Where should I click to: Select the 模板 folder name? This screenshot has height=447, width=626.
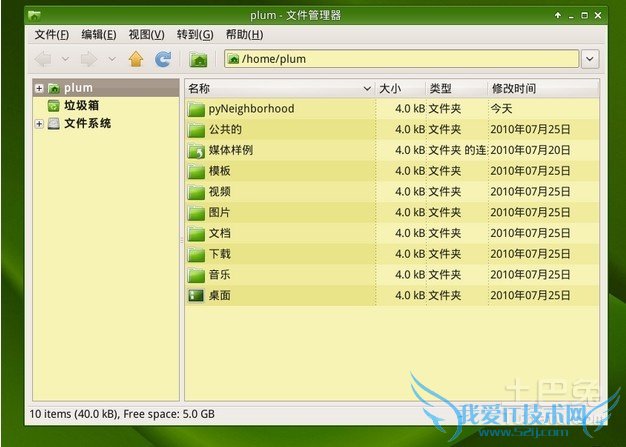click(220, 171)
